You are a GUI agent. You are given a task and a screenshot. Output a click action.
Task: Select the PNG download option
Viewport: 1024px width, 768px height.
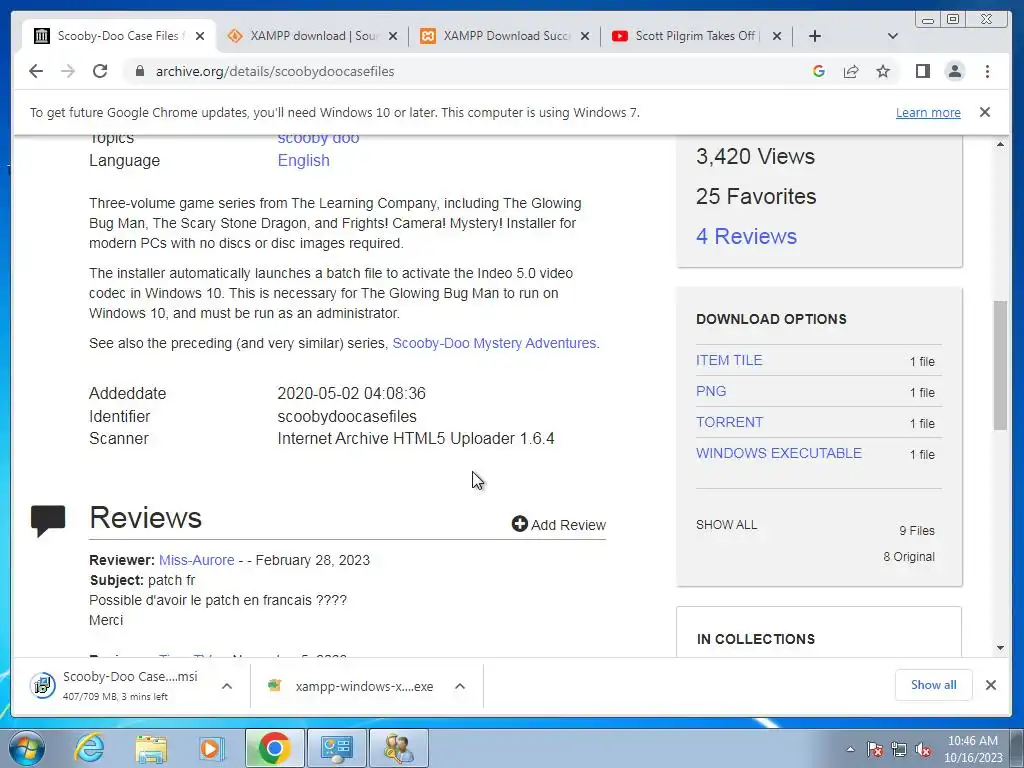click(x=711, y=391)
